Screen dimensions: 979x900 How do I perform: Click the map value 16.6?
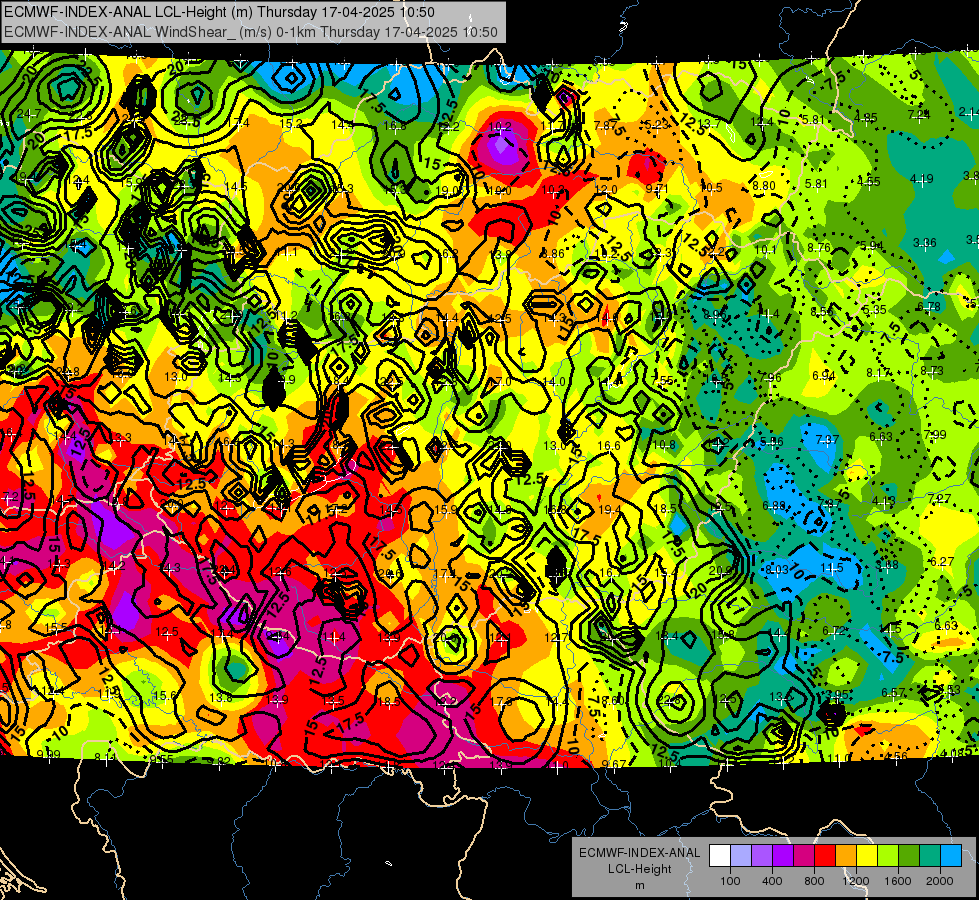[x=609, y=445]
